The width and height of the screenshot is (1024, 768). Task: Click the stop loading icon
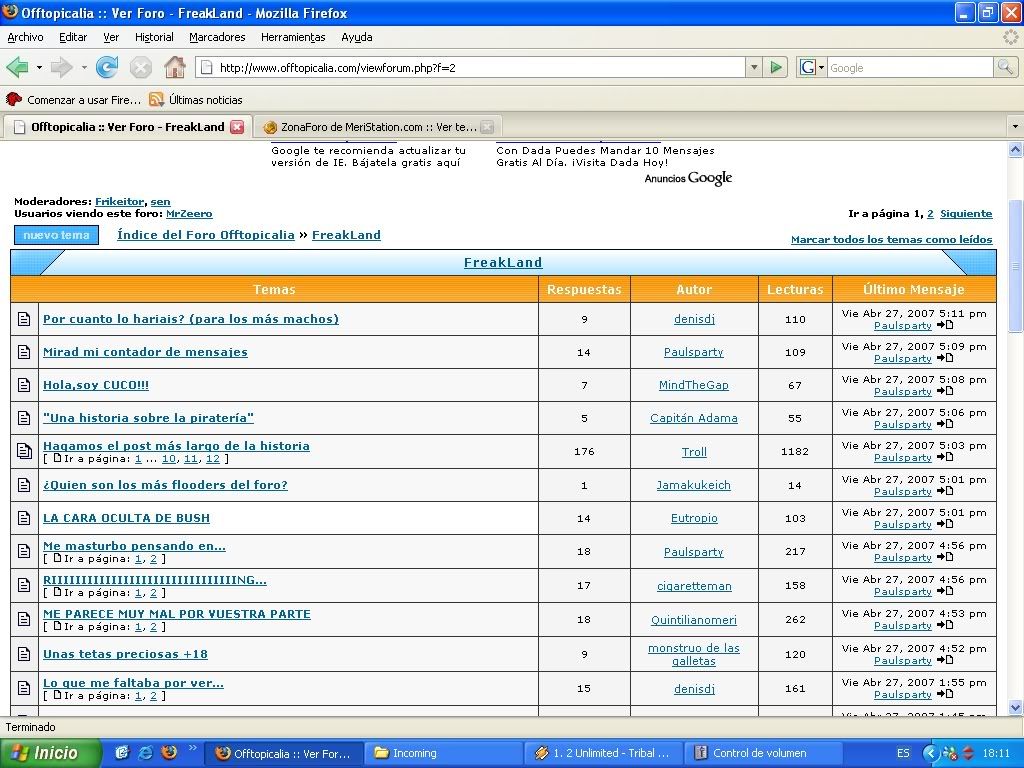coord(141,67)
